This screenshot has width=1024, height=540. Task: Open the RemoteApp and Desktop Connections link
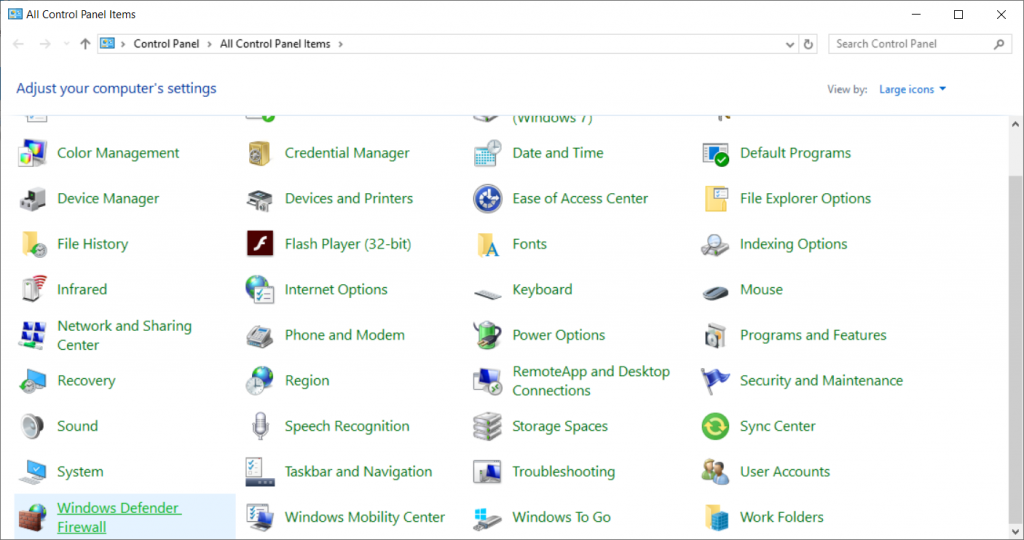[x=591, y=381]
